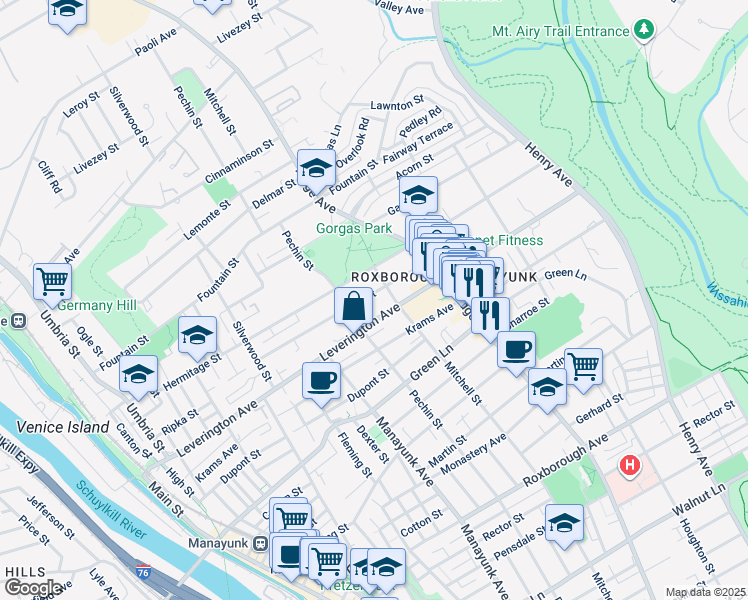Click the Main St label
The image size is (748, 600).
pos(166,499)
